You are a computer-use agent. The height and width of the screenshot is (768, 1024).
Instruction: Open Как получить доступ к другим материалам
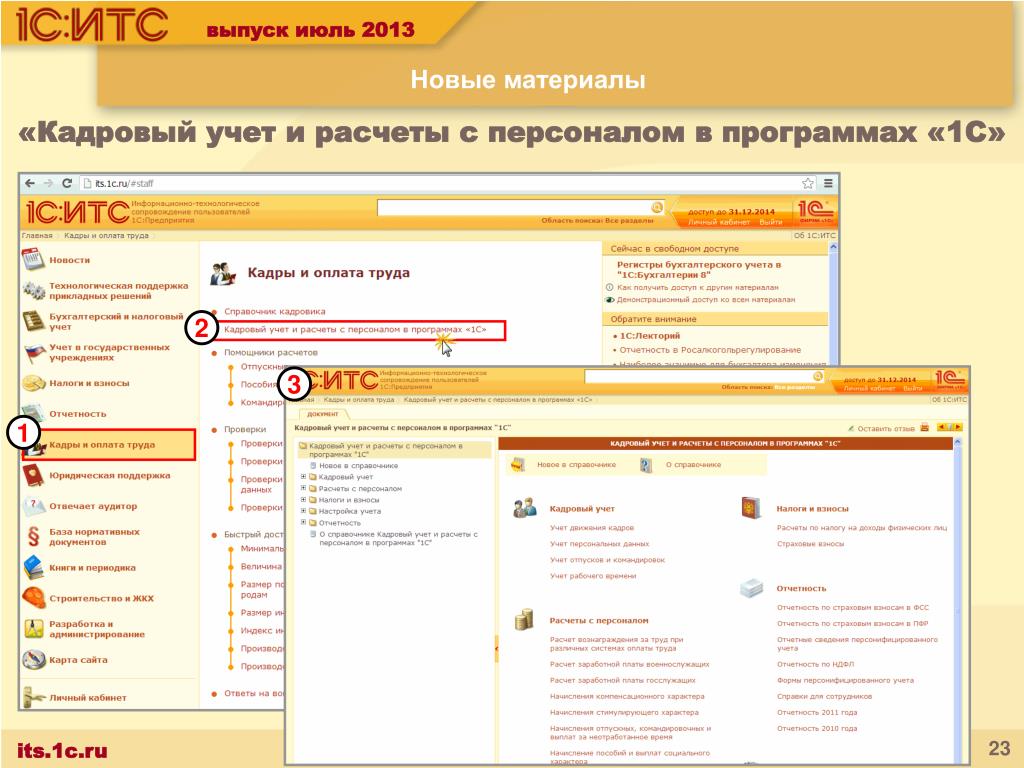point(697,287)
